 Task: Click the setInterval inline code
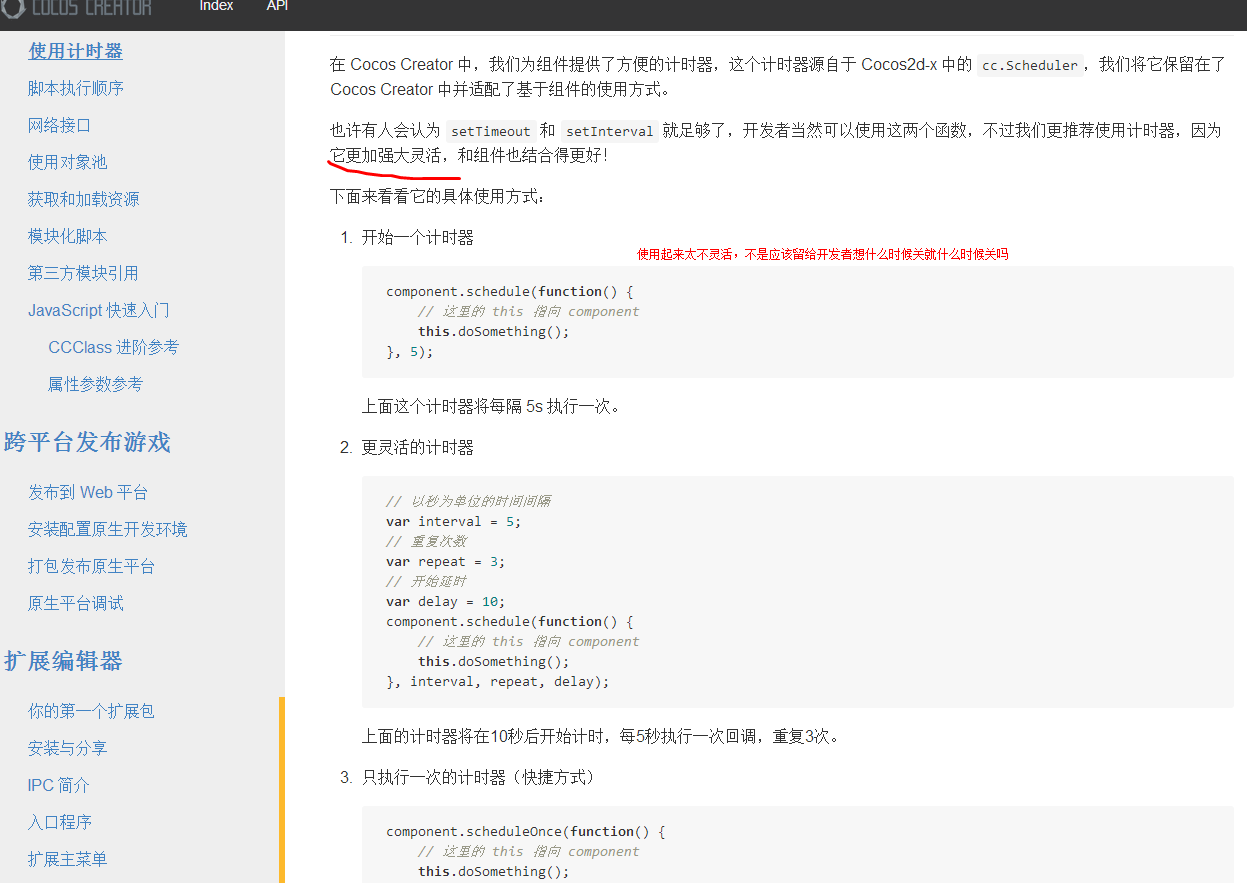click(609, 131)
